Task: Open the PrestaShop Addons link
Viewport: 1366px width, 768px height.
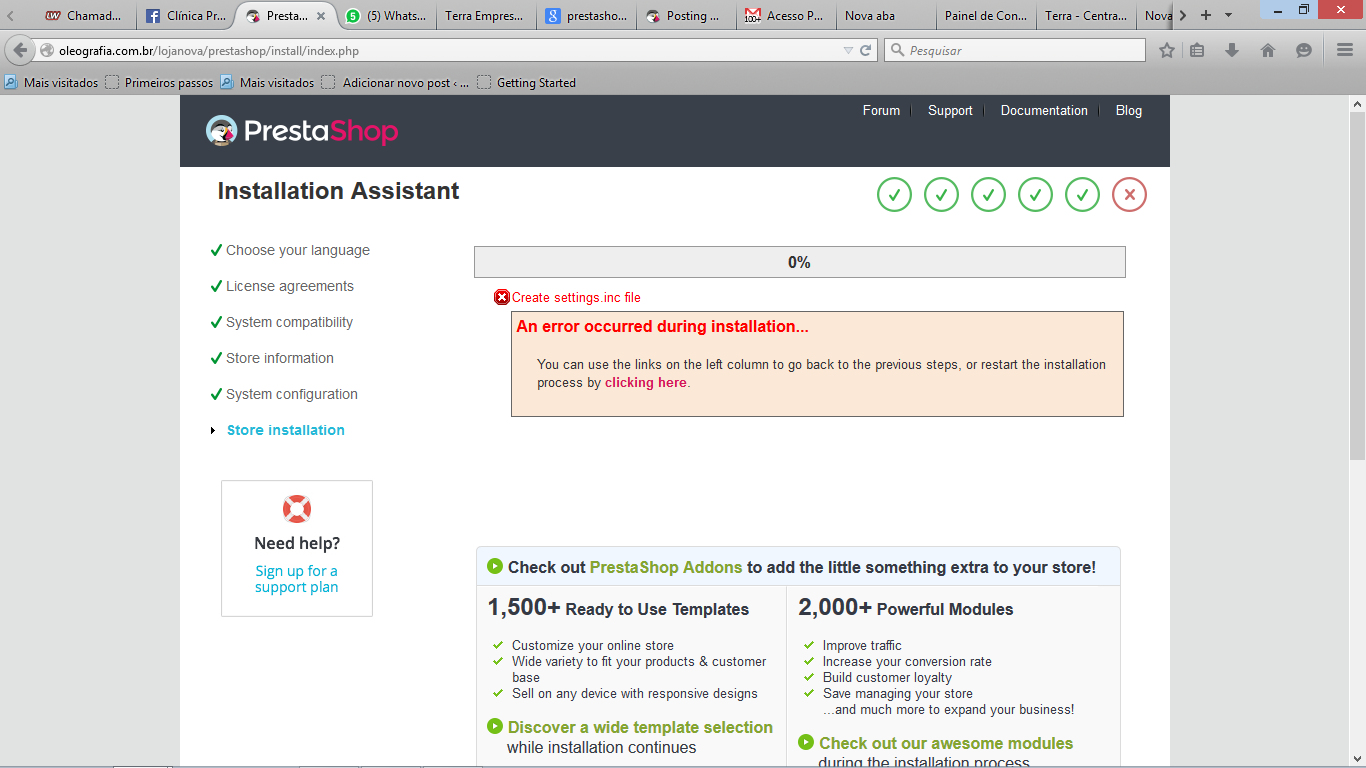Action: tap(666, 567)
